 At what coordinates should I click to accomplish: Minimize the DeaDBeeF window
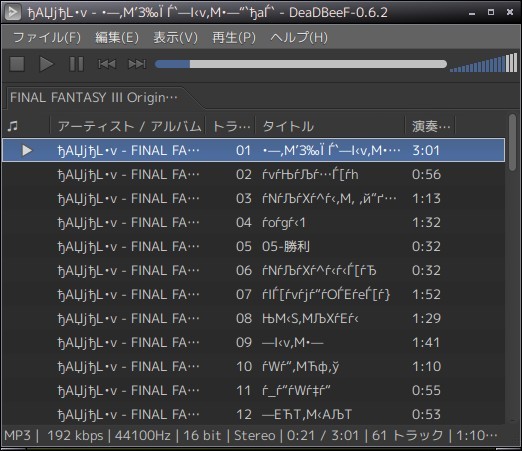click(x=472, y=13)
